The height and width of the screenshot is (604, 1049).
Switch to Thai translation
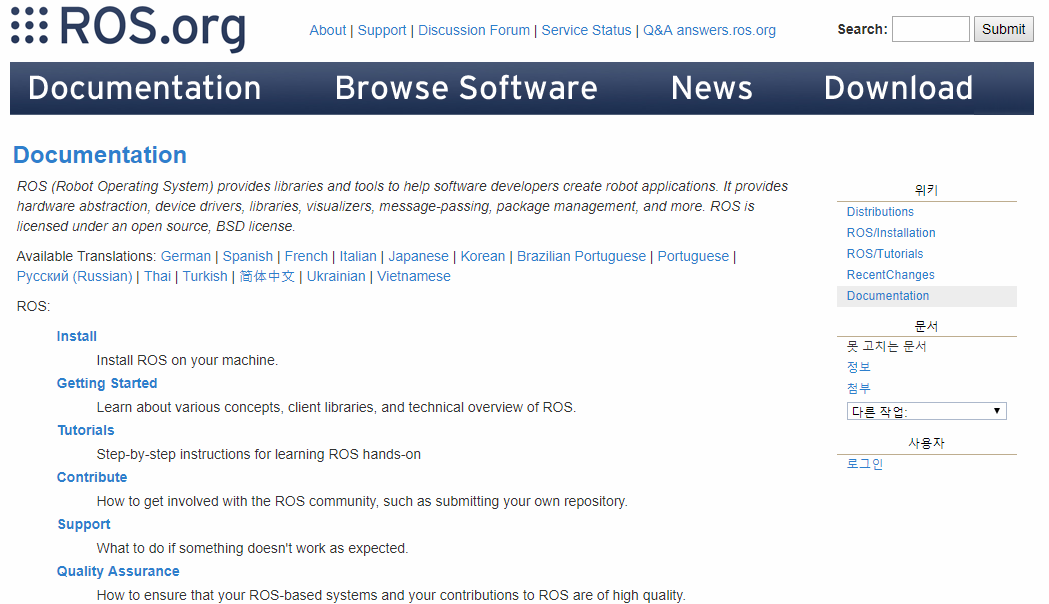coord(157,276)
